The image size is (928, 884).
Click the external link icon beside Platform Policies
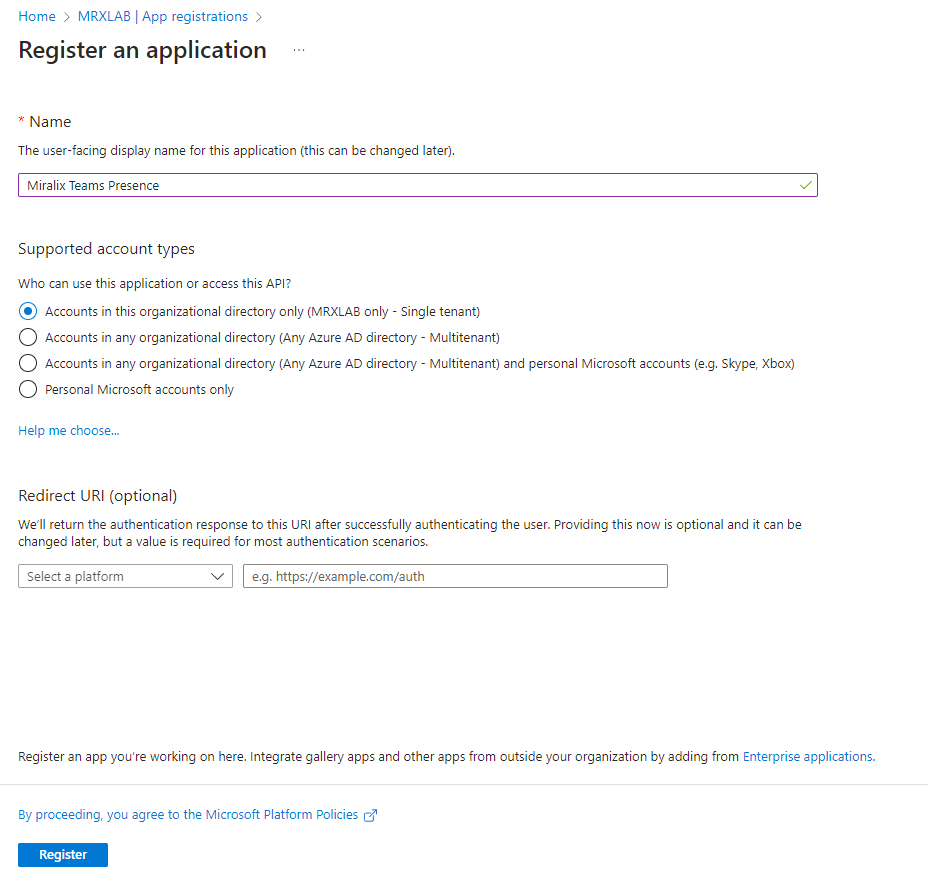370,815
